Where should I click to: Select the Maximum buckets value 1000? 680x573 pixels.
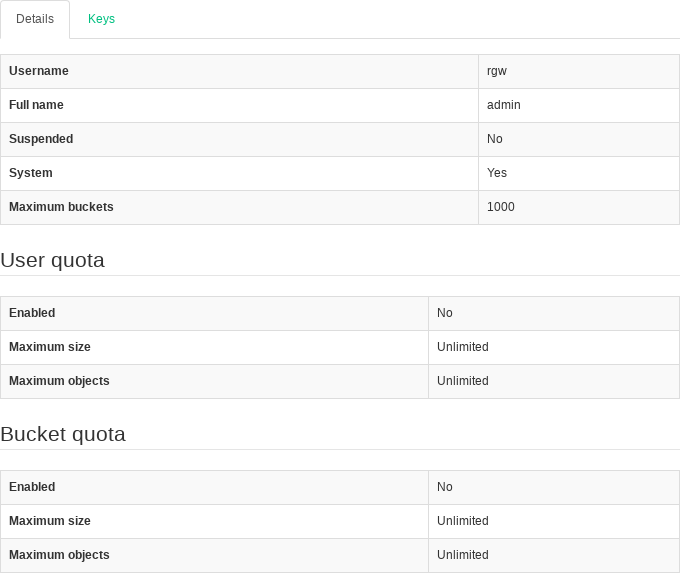pyautogui.click(x=500, y=207)
